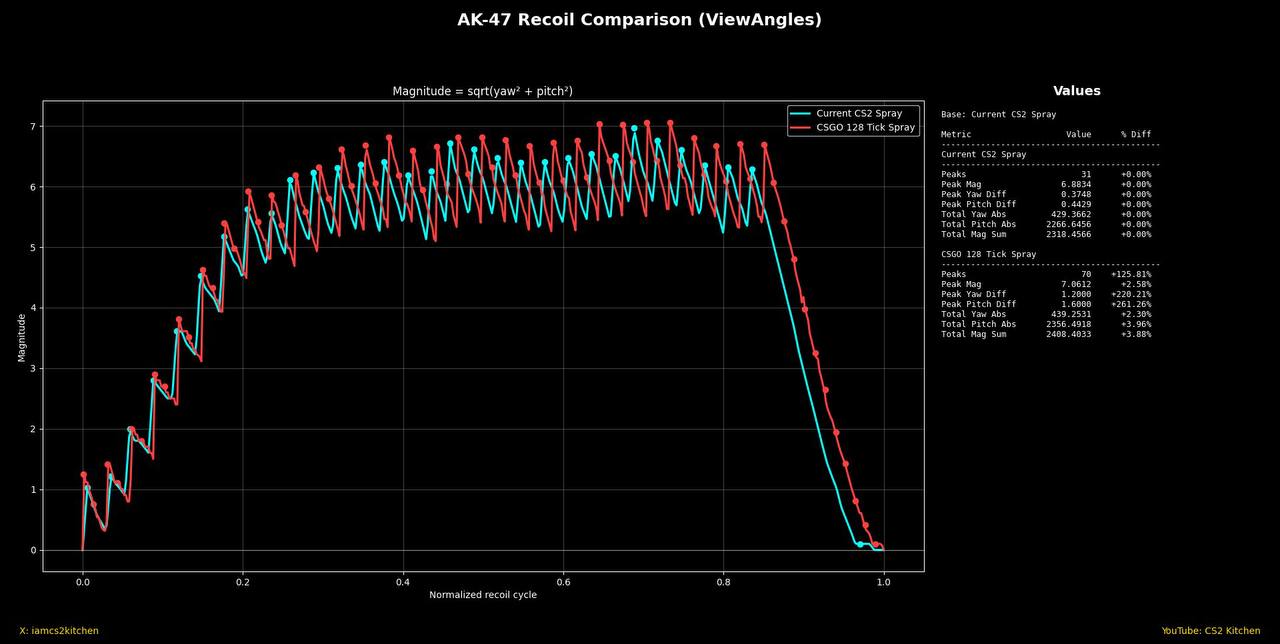Click the x-axis tick label '0.8'
Viewport: 1280px width, 644px height.
tap(723, 581)
